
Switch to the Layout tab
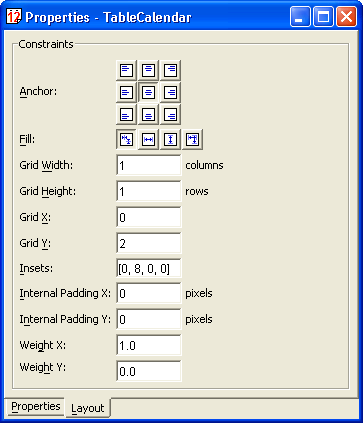pyautogui.click(x=88, y=408)
